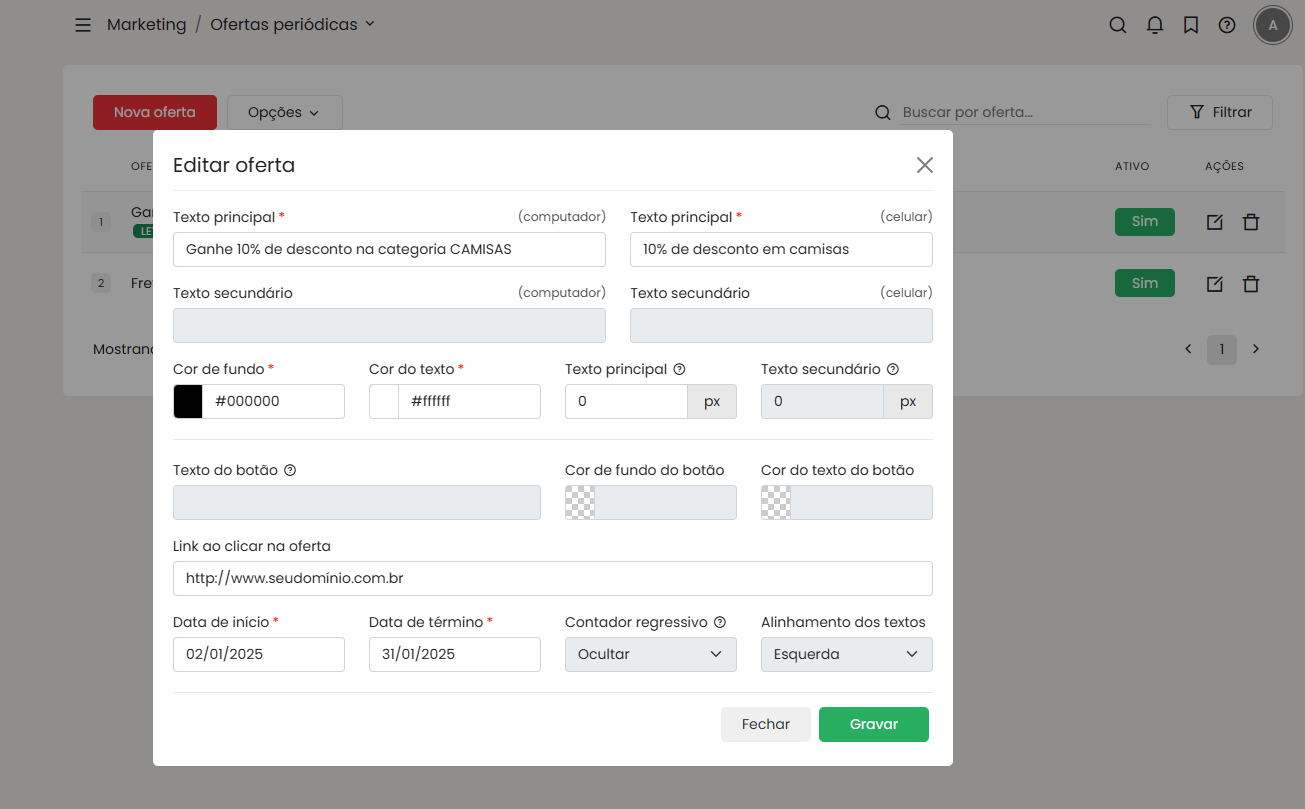The image size is (1305, 809).
Task: Click the user avatar icon
Action: point(1272,25)
